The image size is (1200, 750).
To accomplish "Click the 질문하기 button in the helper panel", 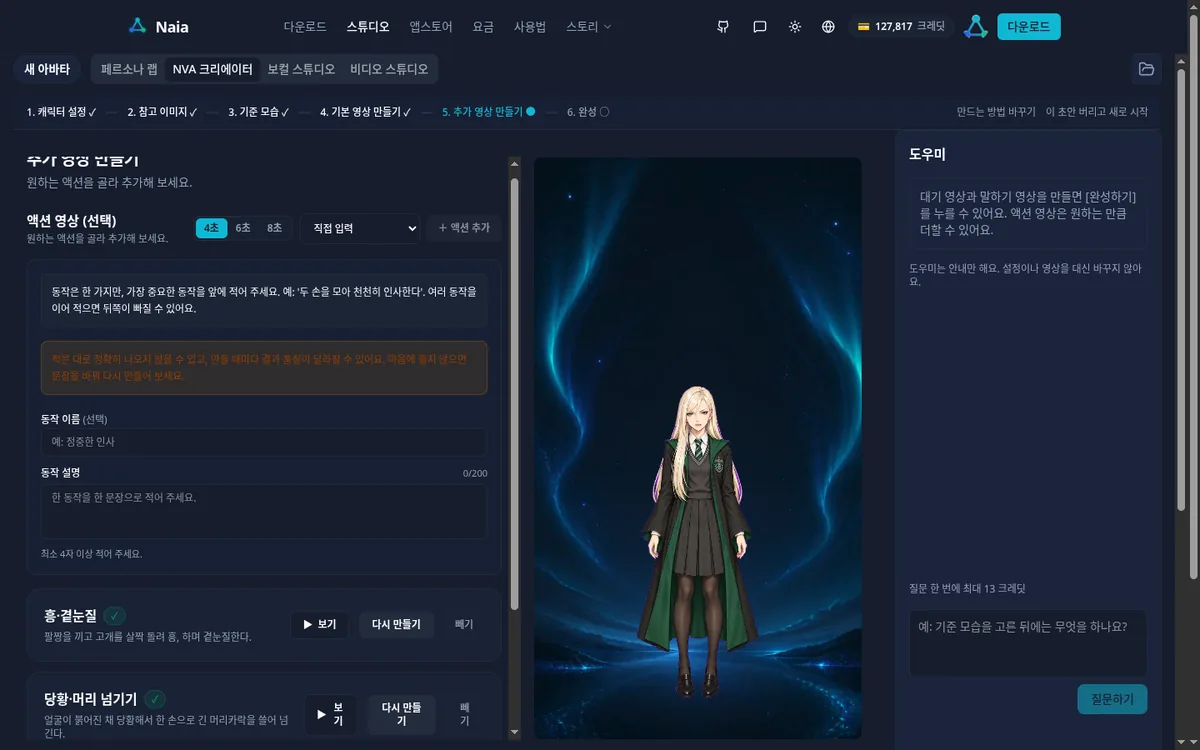I will click(x=1112, y=699).
